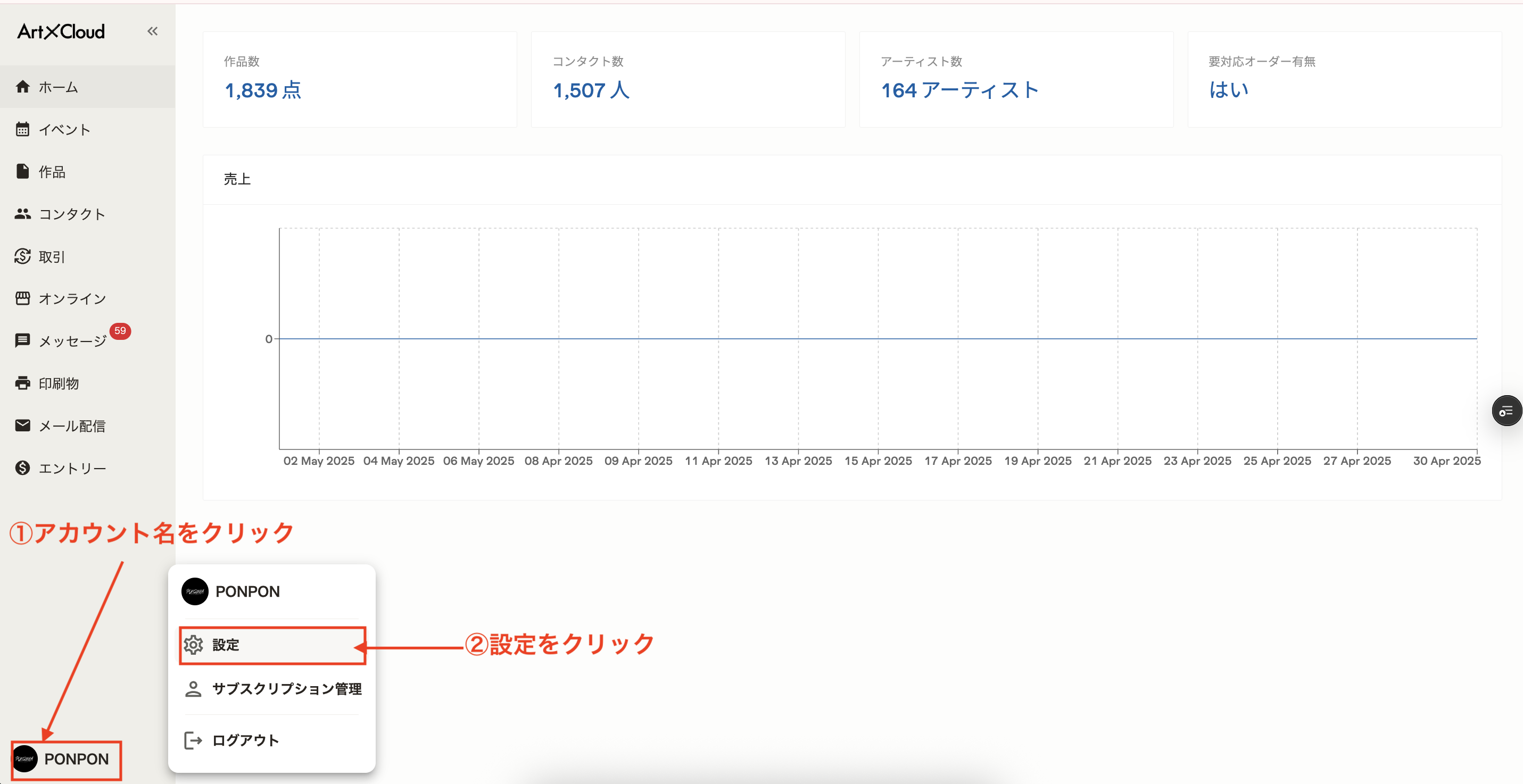Click the envelope icon for メール配信
Image resolution: width=1523 pixels, height=784 pixels.
(22, 426)
